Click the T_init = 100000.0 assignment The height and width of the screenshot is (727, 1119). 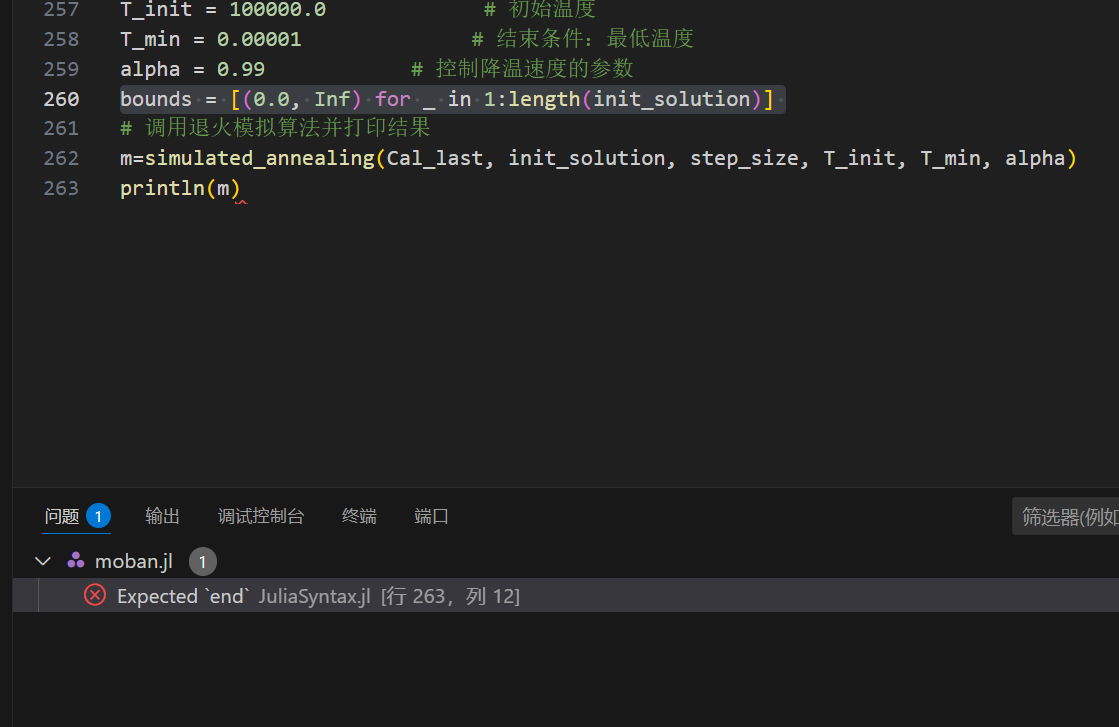pyautogui.click(x=223, y=9)
